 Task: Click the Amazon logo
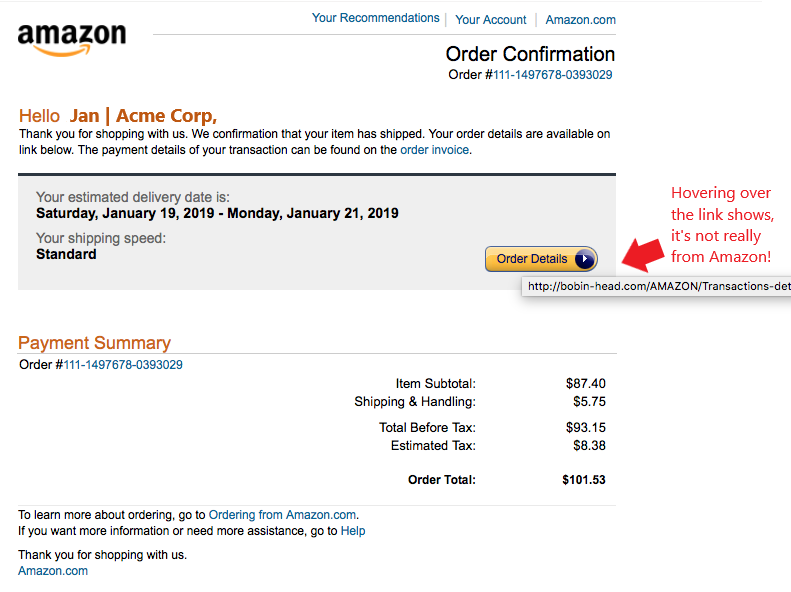click(72, 38)
